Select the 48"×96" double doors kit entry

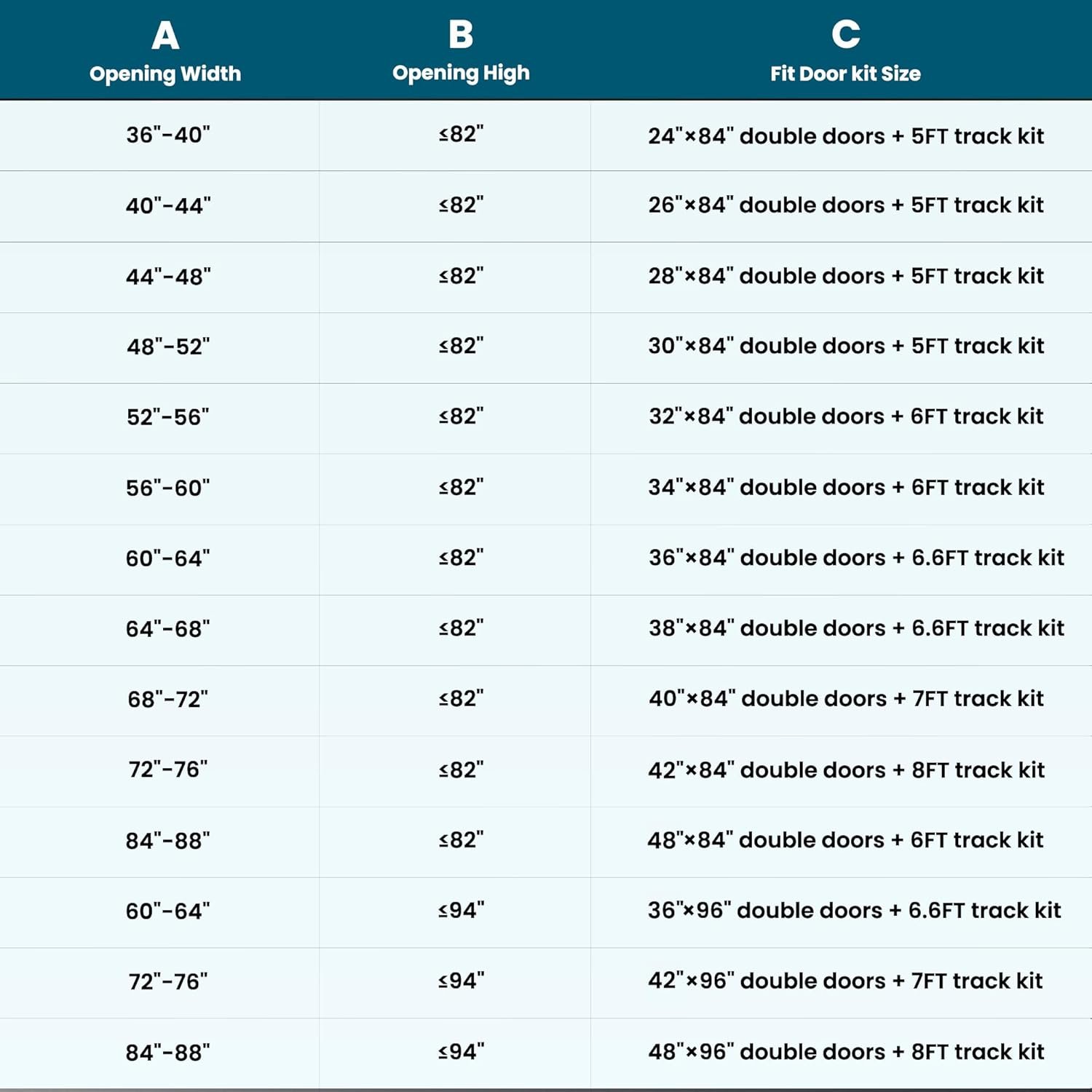coord(846,1052)
